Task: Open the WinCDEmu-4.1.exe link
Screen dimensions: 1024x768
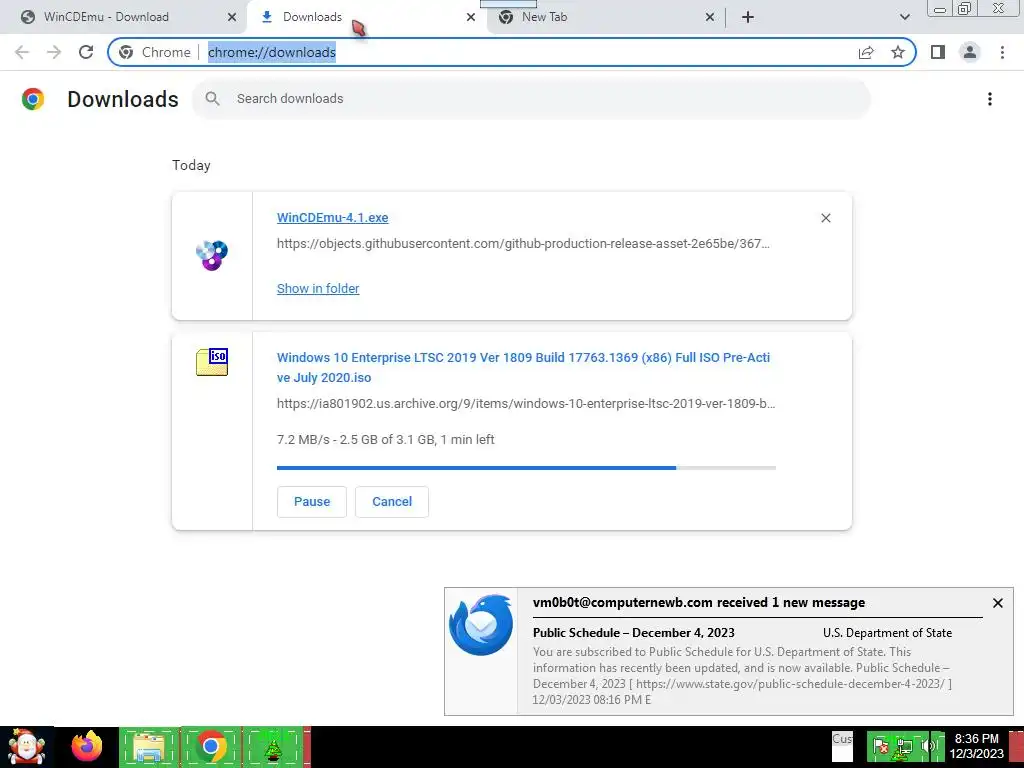Action: 332,217
